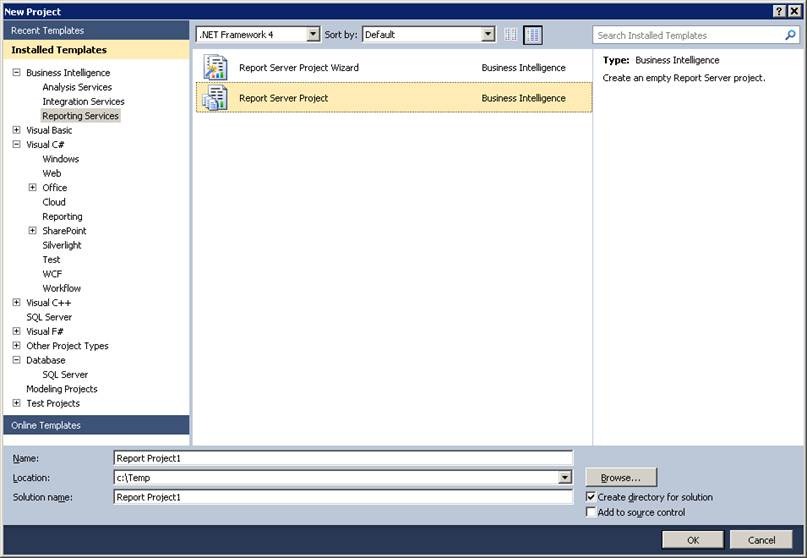Image resolution: width=807 pixels, height=558 pixels.
Task: Click the Browse... button
Action: point(621,478)
